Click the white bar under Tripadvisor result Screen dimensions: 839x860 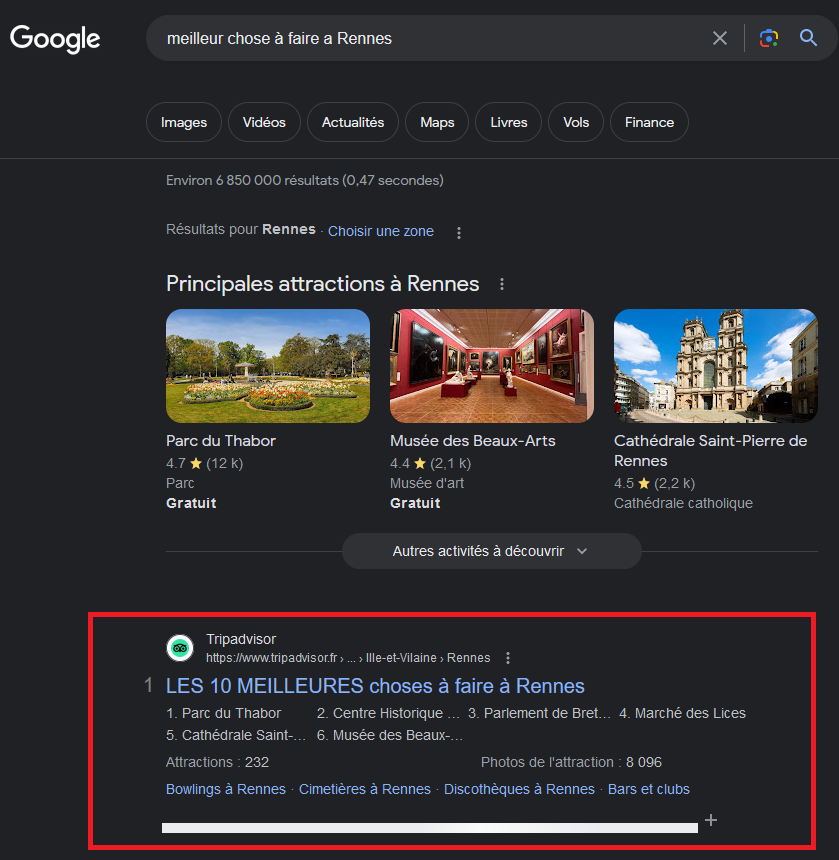pos(430,828)
